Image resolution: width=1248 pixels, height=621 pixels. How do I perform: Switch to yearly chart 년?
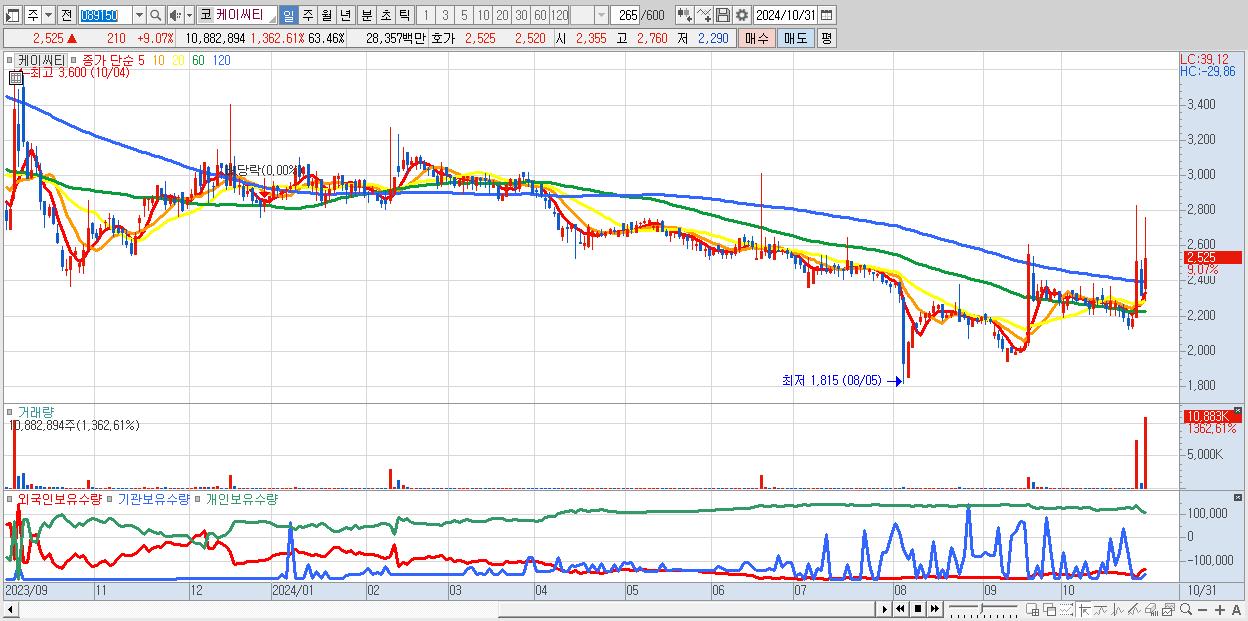(x=345, y=15)
